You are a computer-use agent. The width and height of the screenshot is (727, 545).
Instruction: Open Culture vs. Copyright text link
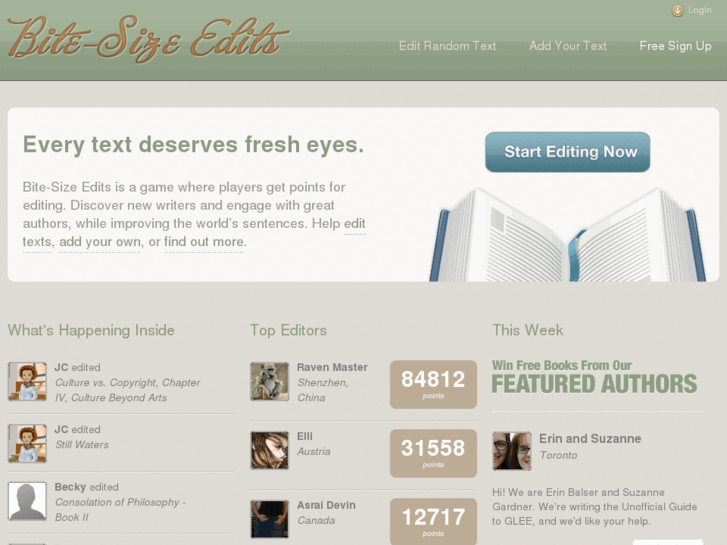(128, 390)
